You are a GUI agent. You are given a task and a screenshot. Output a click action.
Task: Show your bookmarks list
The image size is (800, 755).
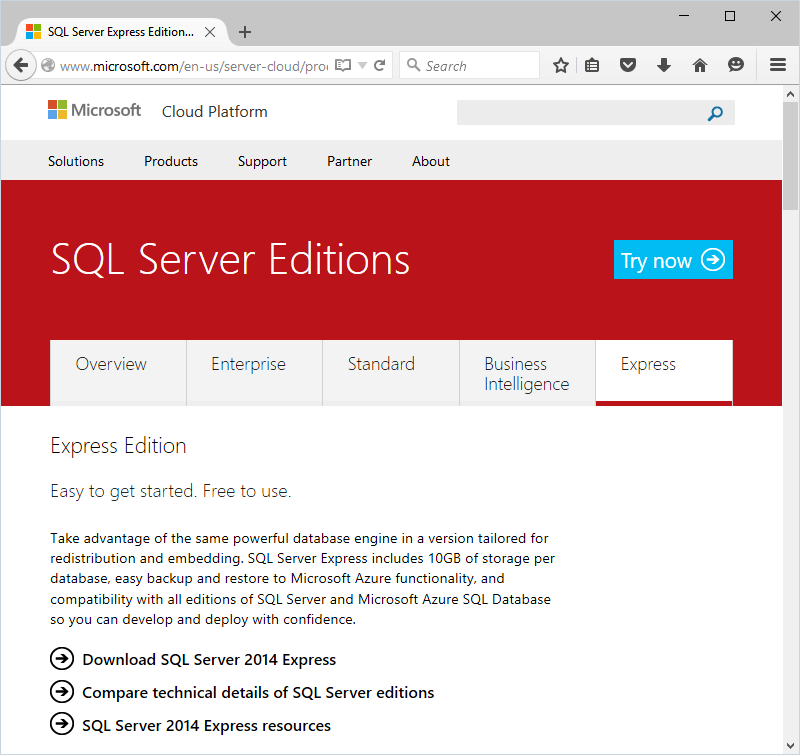point(592,65)
